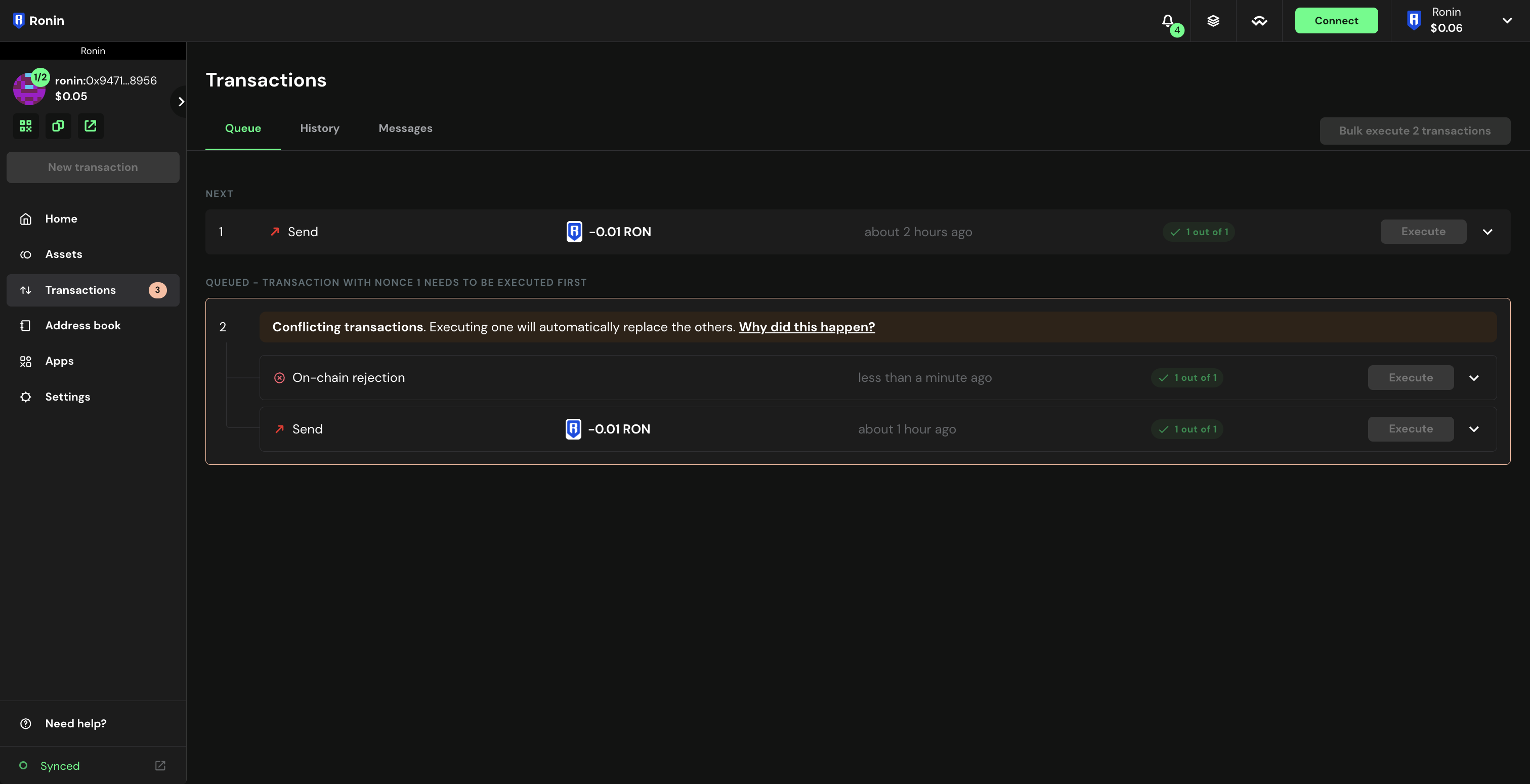Switch to the Messages tab

click(405, 128)
